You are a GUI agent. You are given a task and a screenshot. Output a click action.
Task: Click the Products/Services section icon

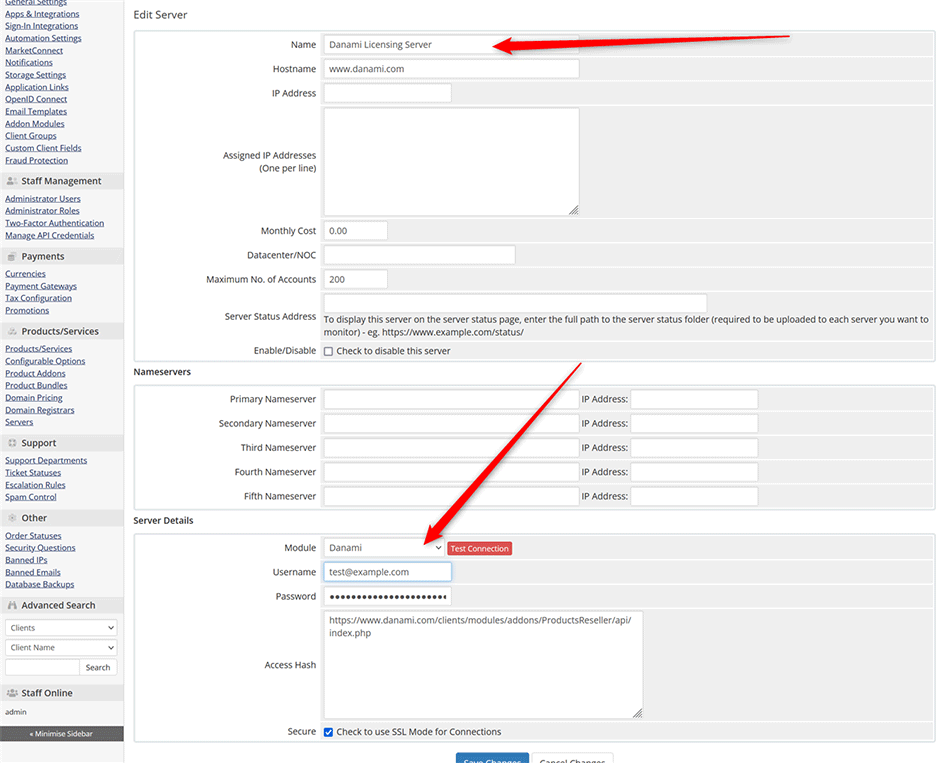pyautogui.click(x=11, y=331)
